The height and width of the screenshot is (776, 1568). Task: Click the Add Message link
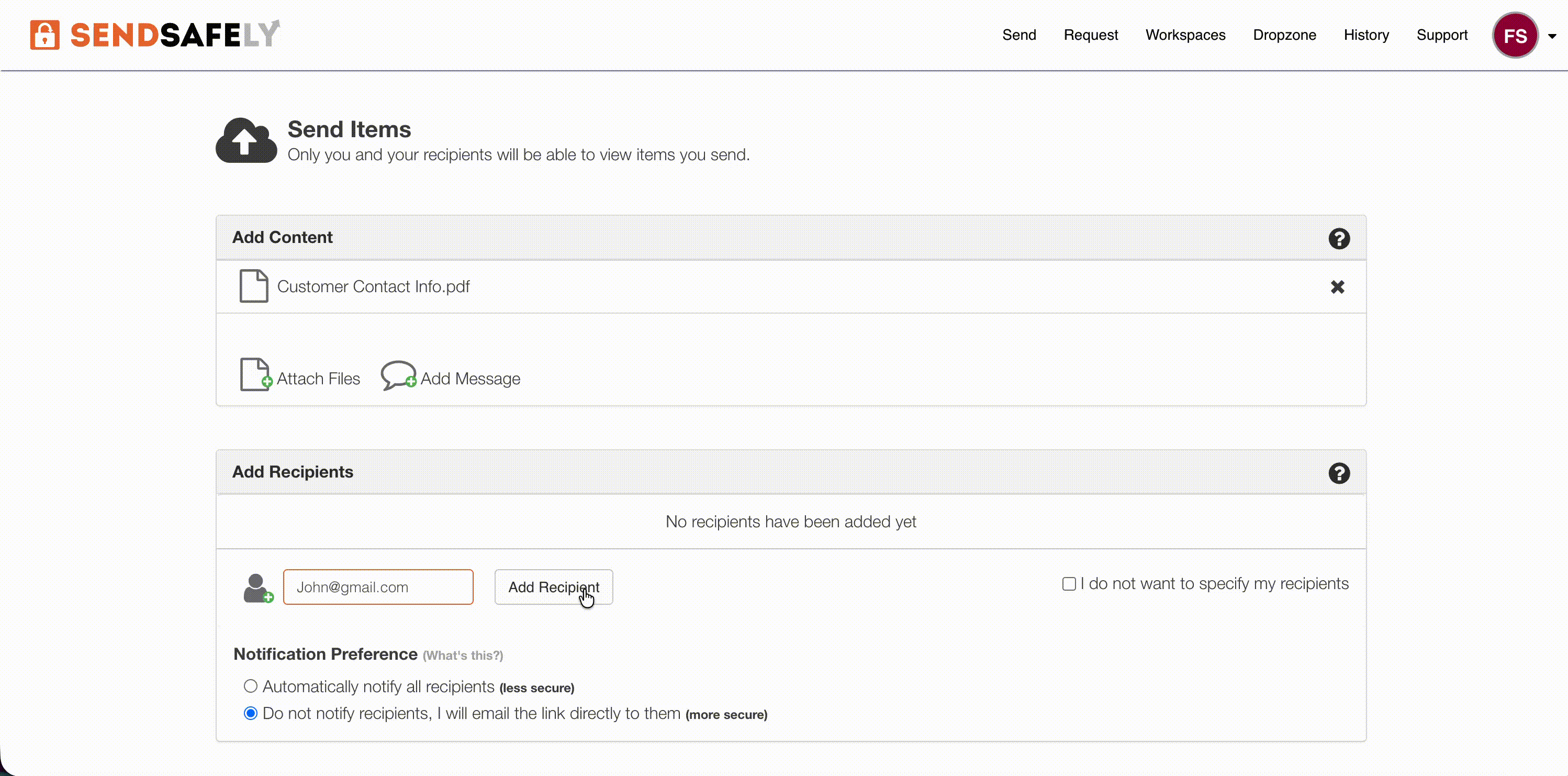coord(470,378)
